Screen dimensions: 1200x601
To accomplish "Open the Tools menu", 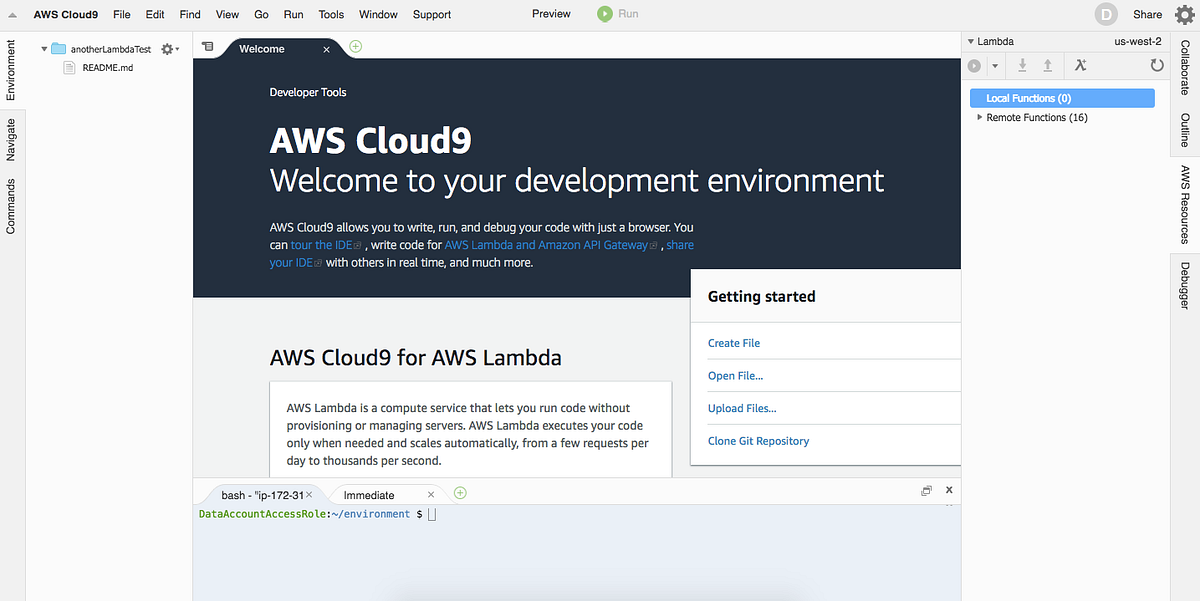I will (x=331, y=14).
